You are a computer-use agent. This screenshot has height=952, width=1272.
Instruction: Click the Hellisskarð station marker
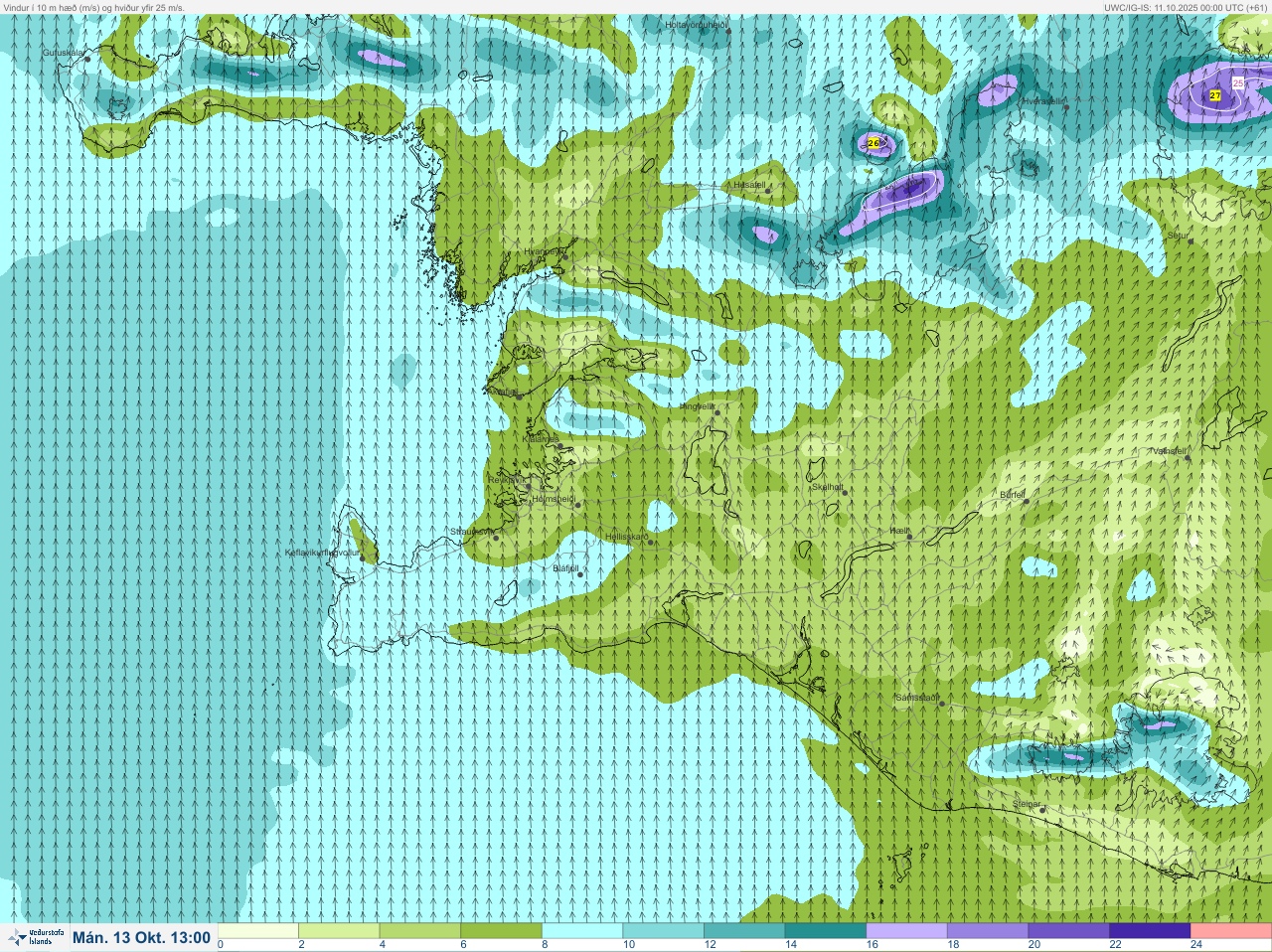pyautogui.click(x=650, y=543)
